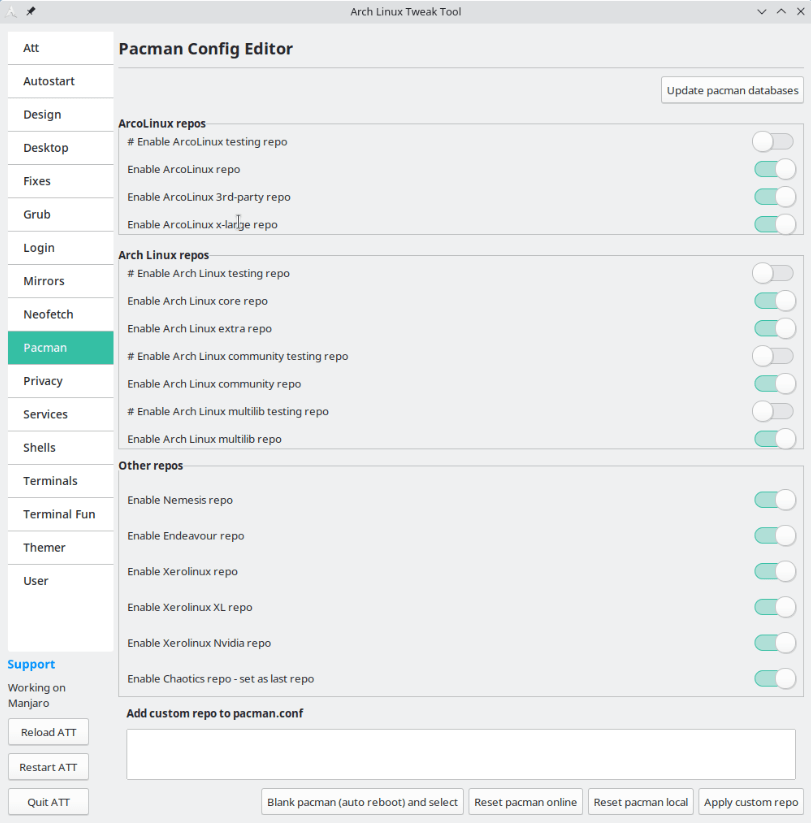The width and height of the screenshot is (811, 823).
Task: Disable the Arch Linux extra repo
Action: [x=775, y=329]
